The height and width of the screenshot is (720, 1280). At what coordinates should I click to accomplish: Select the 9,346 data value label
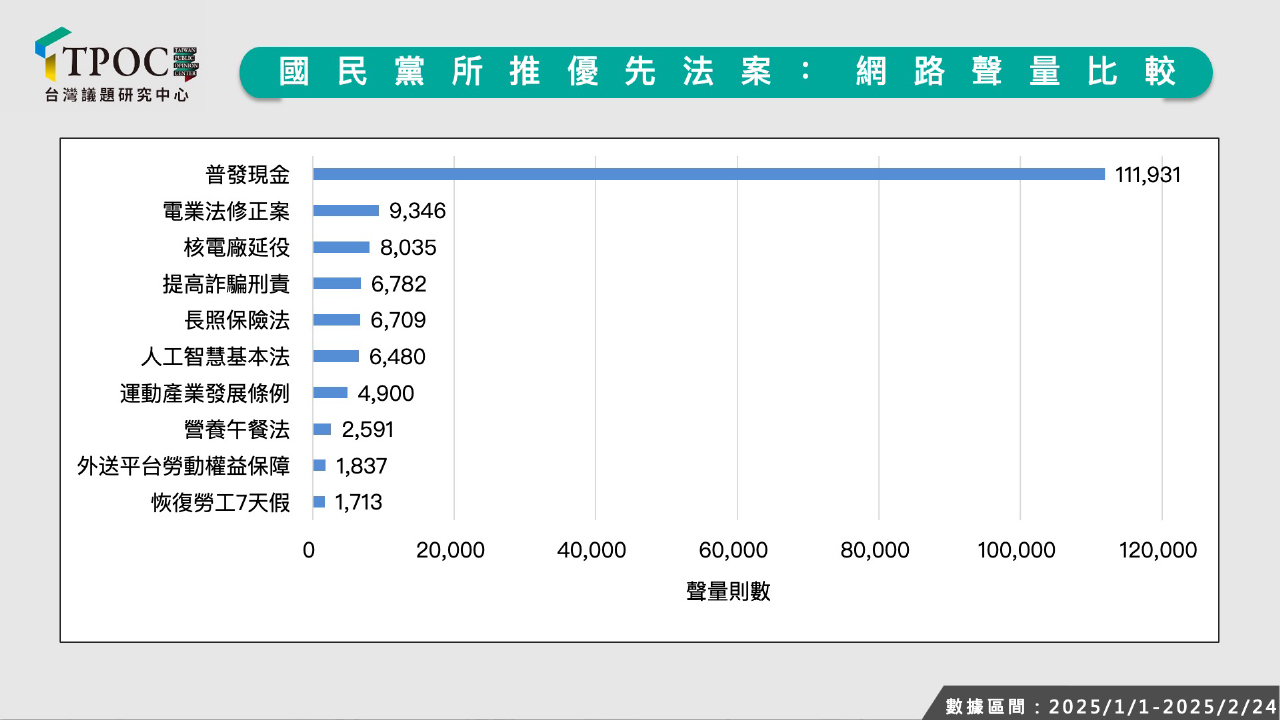point(417,211)
